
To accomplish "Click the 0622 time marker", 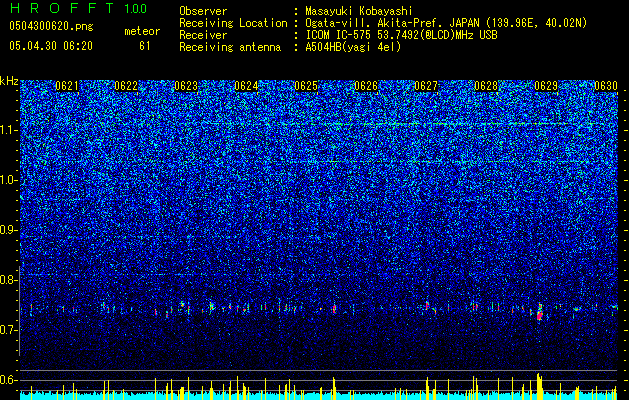I will (x=126, y=86).
